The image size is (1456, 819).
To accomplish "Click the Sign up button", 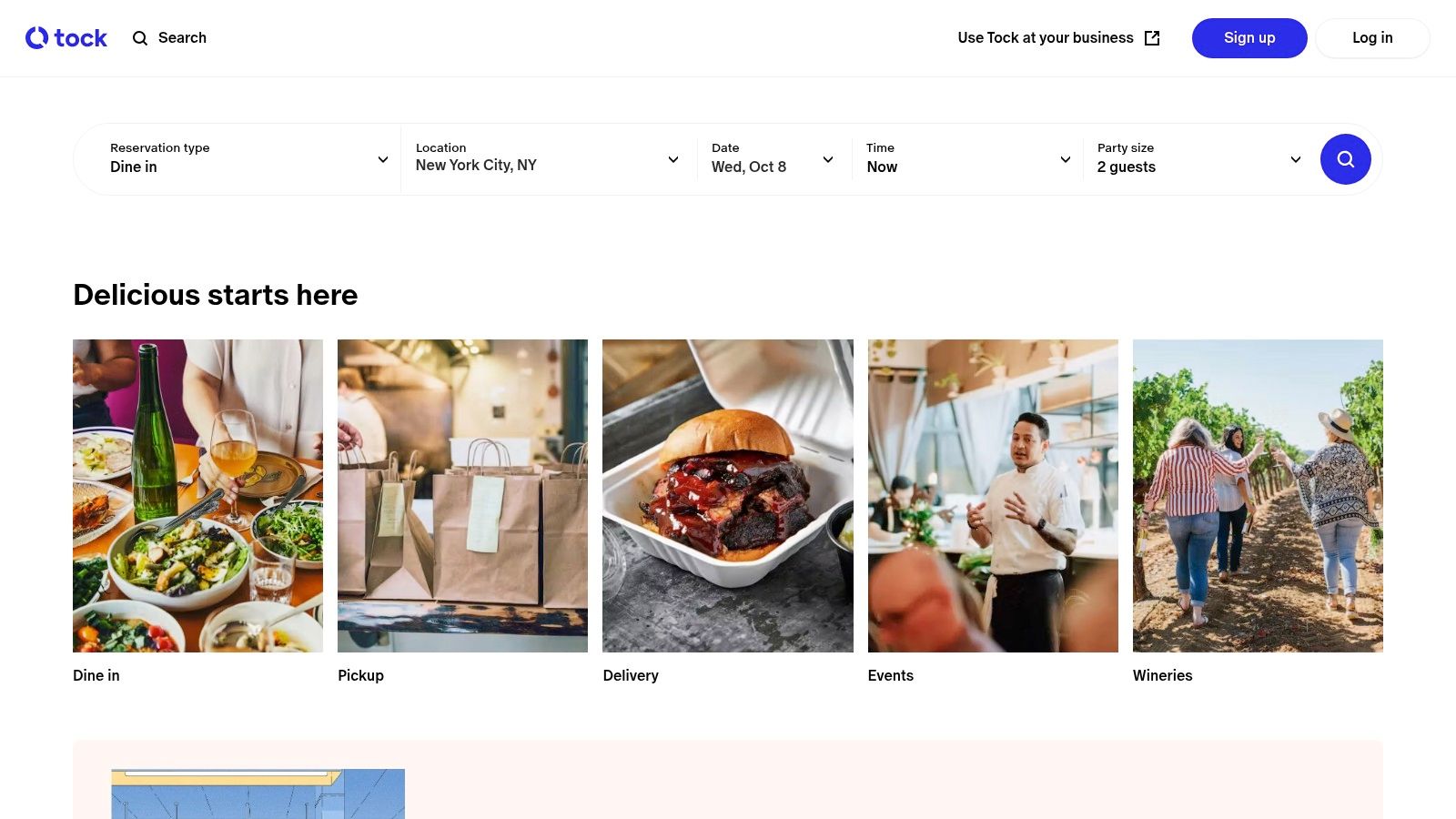I will [x=1249, y=38].
